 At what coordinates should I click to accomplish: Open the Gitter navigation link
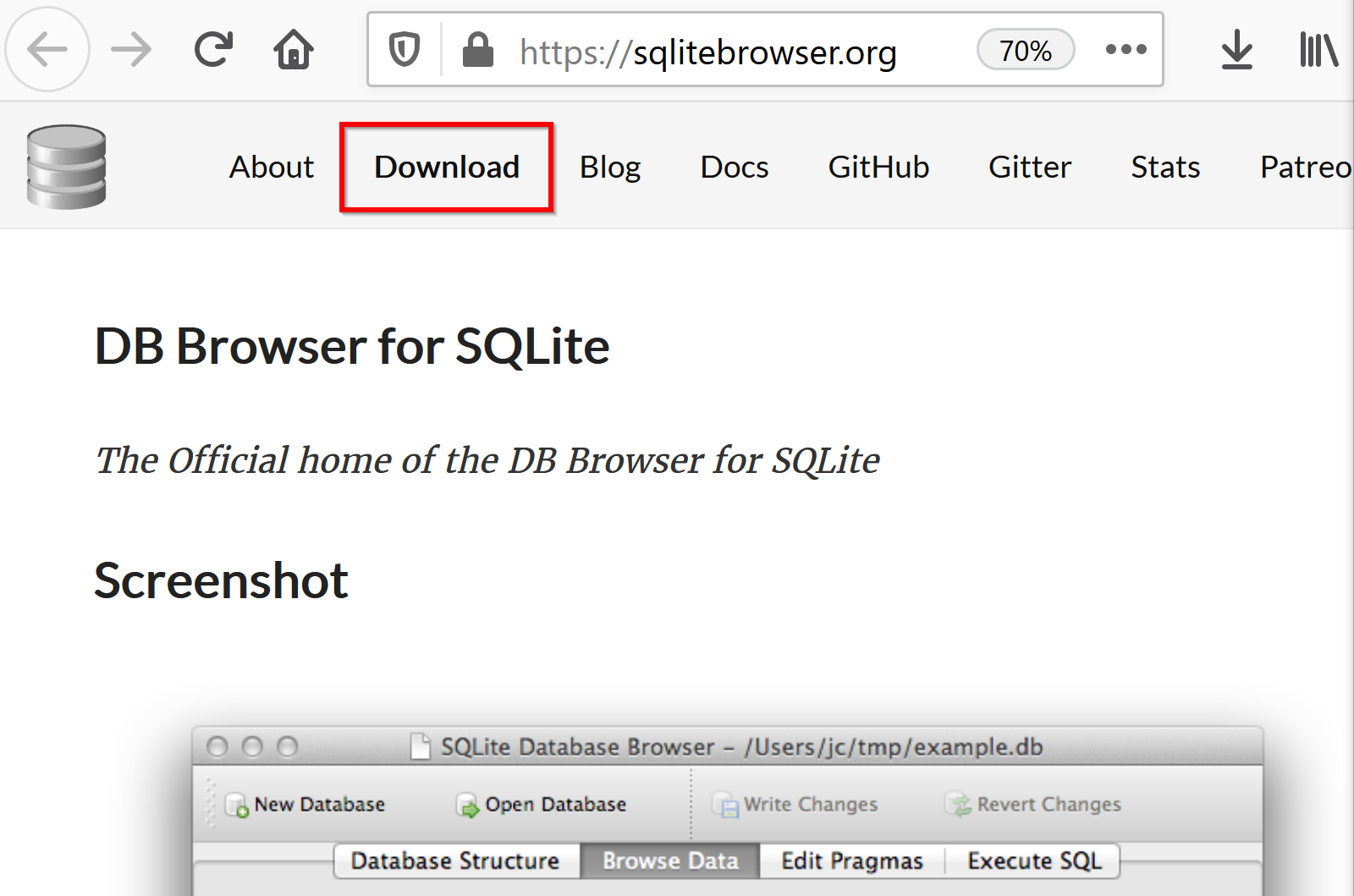click(1030, 168)
